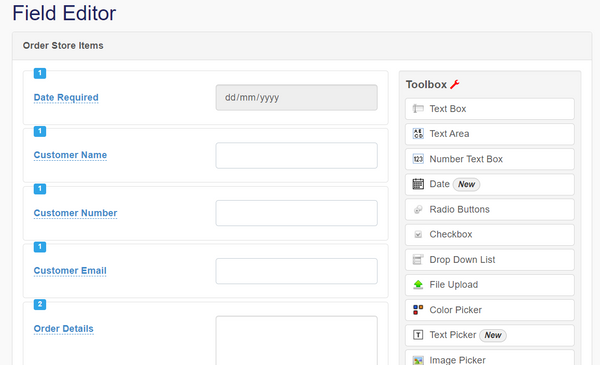600x365 pixels.
Task: Click the Toolbox heading text
Action: coord(426,85)
